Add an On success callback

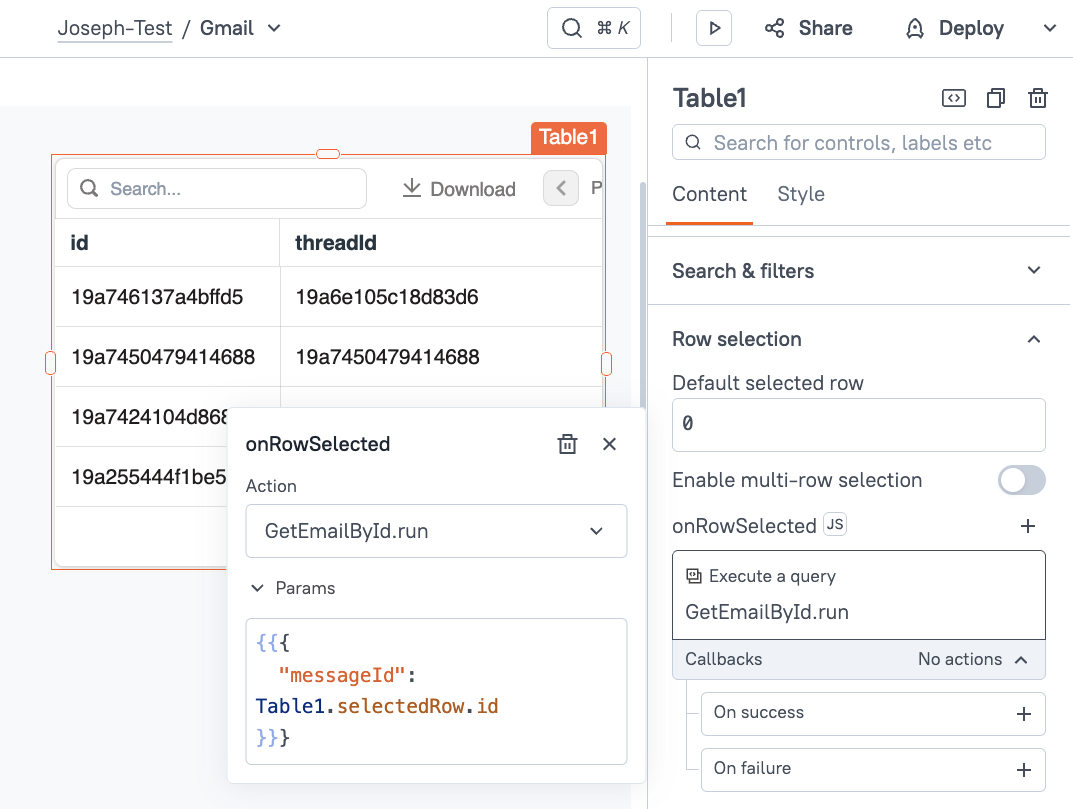click(x=1023, y=714)
